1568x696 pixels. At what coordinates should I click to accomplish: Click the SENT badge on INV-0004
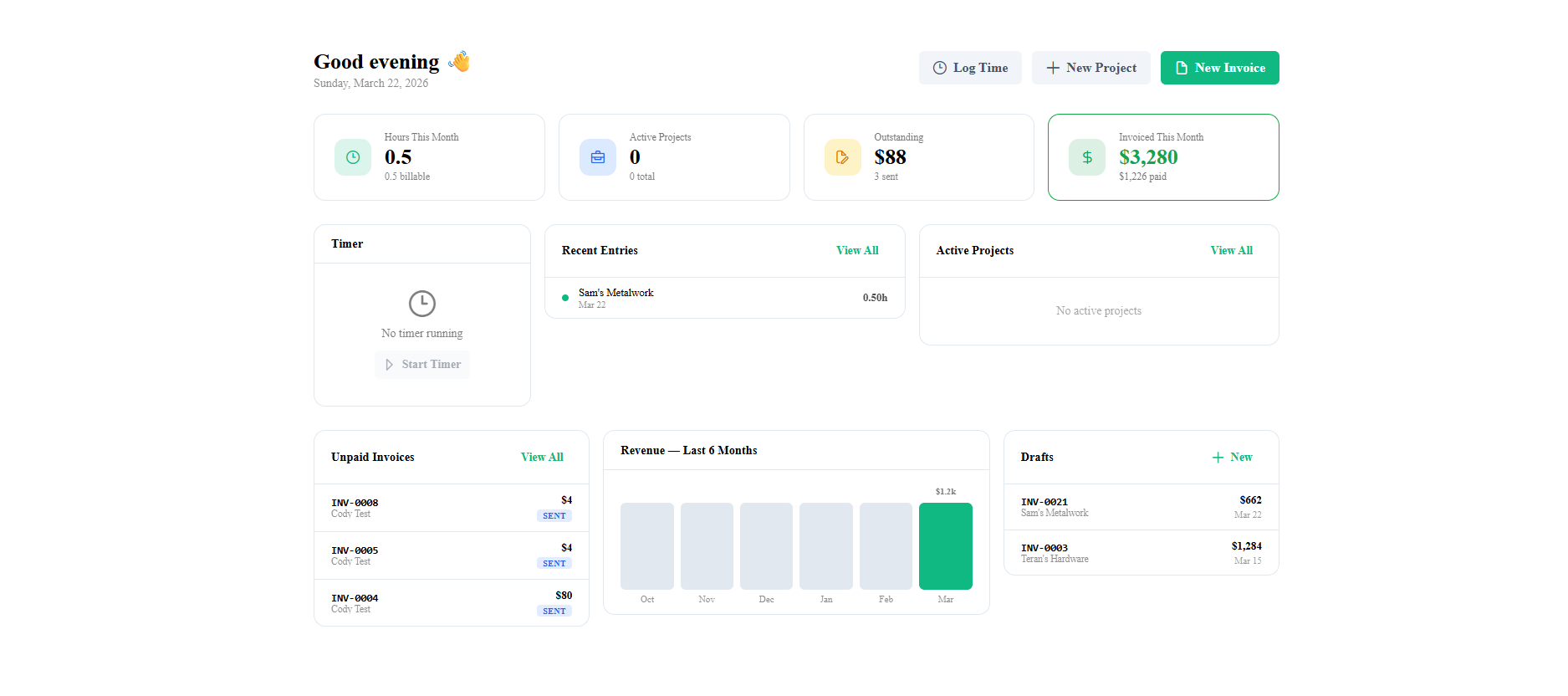point(554,612)
